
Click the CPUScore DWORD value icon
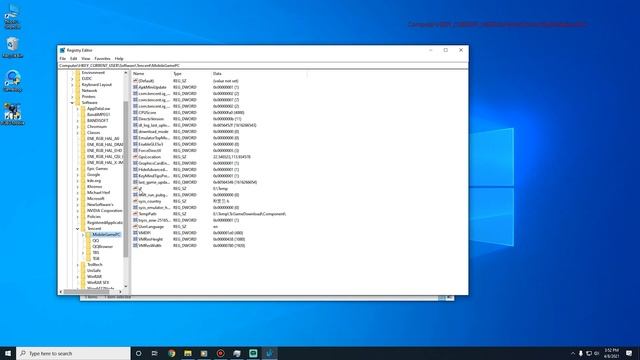[x=136, y=113]
